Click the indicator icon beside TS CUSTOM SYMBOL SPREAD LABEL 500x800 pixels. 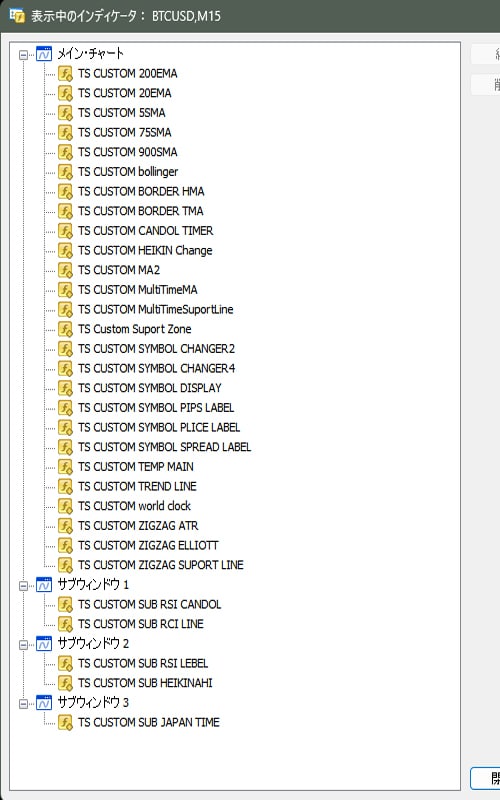65,447
